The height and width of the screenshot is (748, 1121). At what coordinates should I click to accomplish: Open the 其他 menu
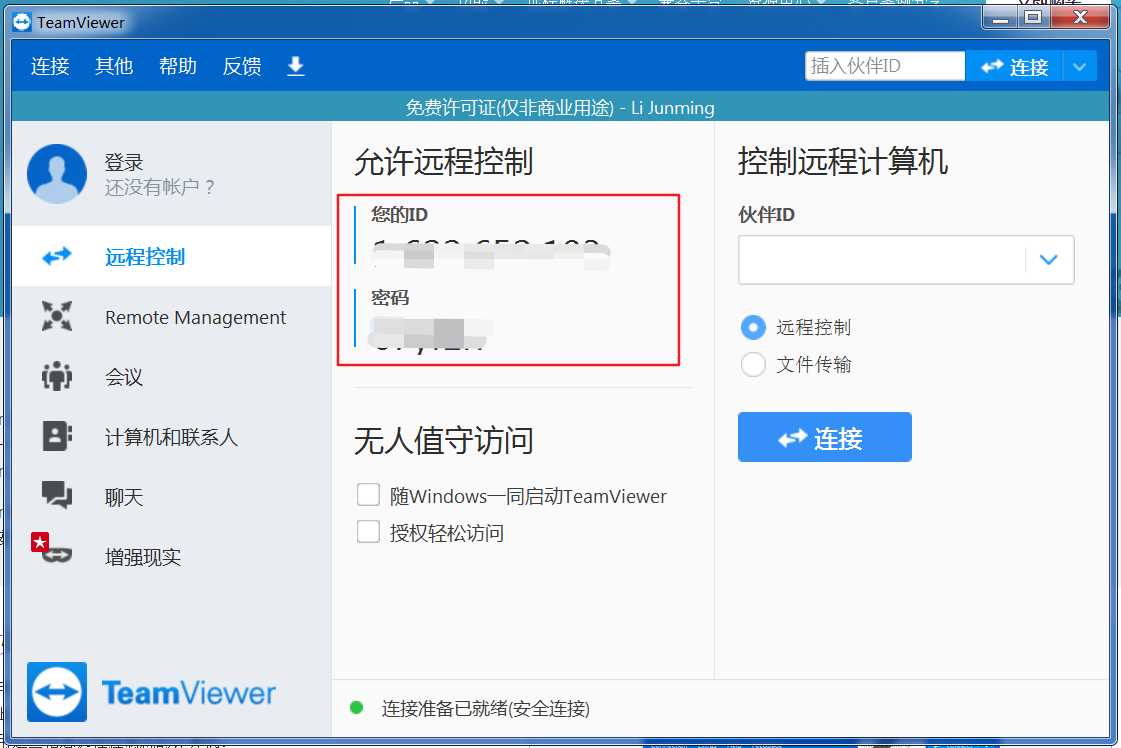pyautogui.click(x=114, y=67)
